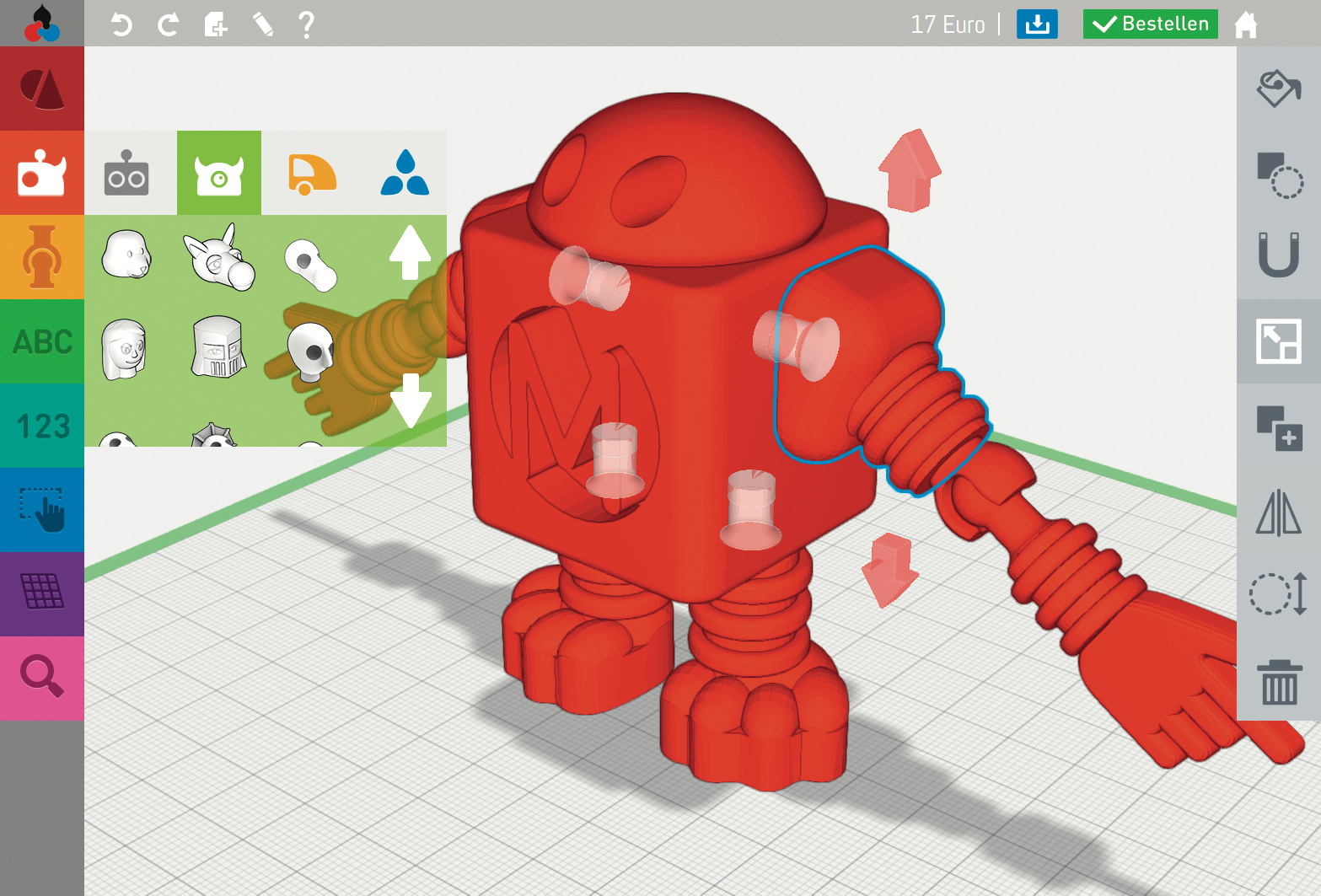Viewport: 1321px width, 896px height.
Task: Click the upper red move-up arrow handle
Action: [x=910, y=169]
